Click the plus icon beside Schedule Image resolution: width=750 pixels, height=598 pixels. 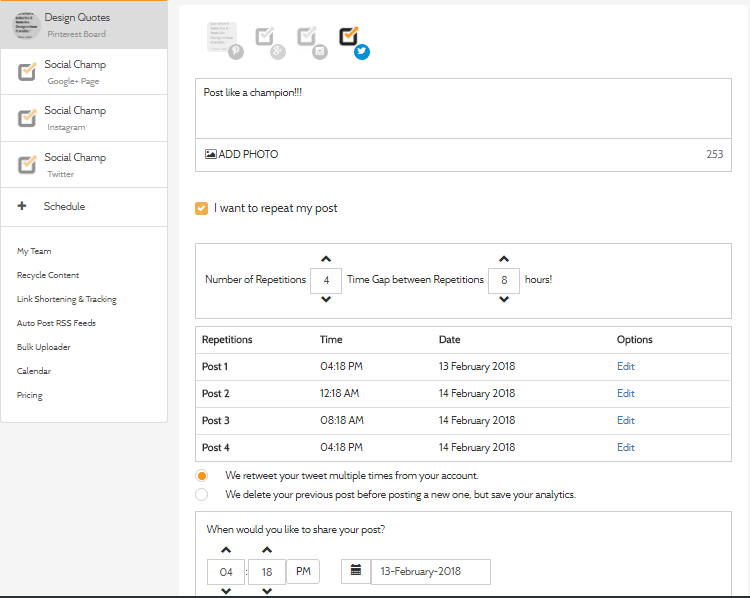click(22, 206)
